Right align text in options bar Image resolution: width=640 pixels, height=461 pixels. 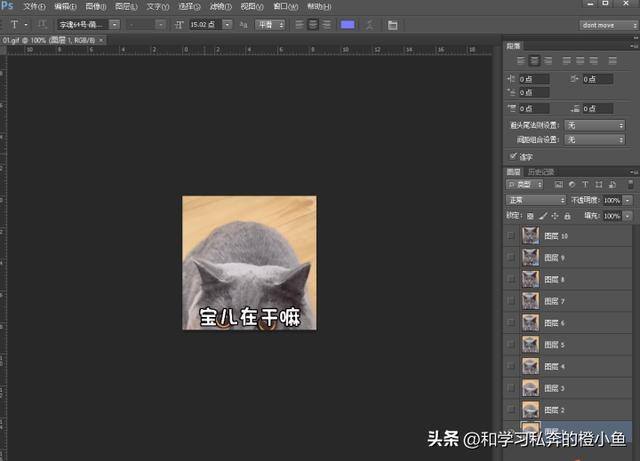pos(327,24)
